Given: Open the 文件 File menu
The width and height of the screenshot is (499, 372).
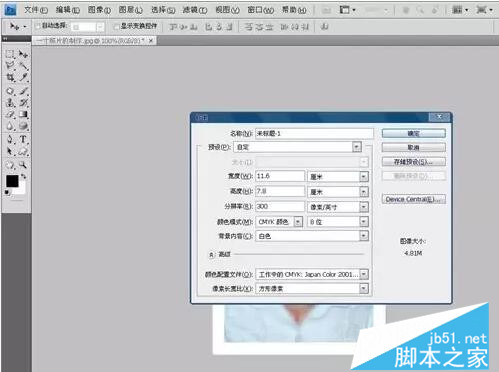Looking at the screenshot, I should coord(36,10).
